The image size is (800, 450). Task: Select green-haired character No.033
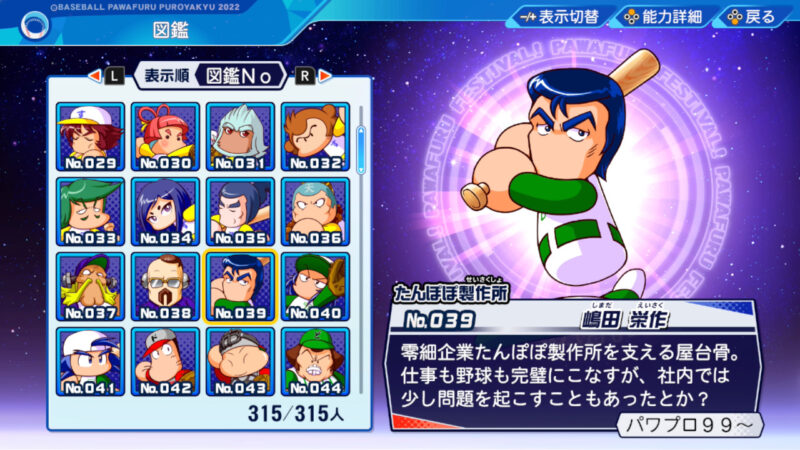pos(90,212)
